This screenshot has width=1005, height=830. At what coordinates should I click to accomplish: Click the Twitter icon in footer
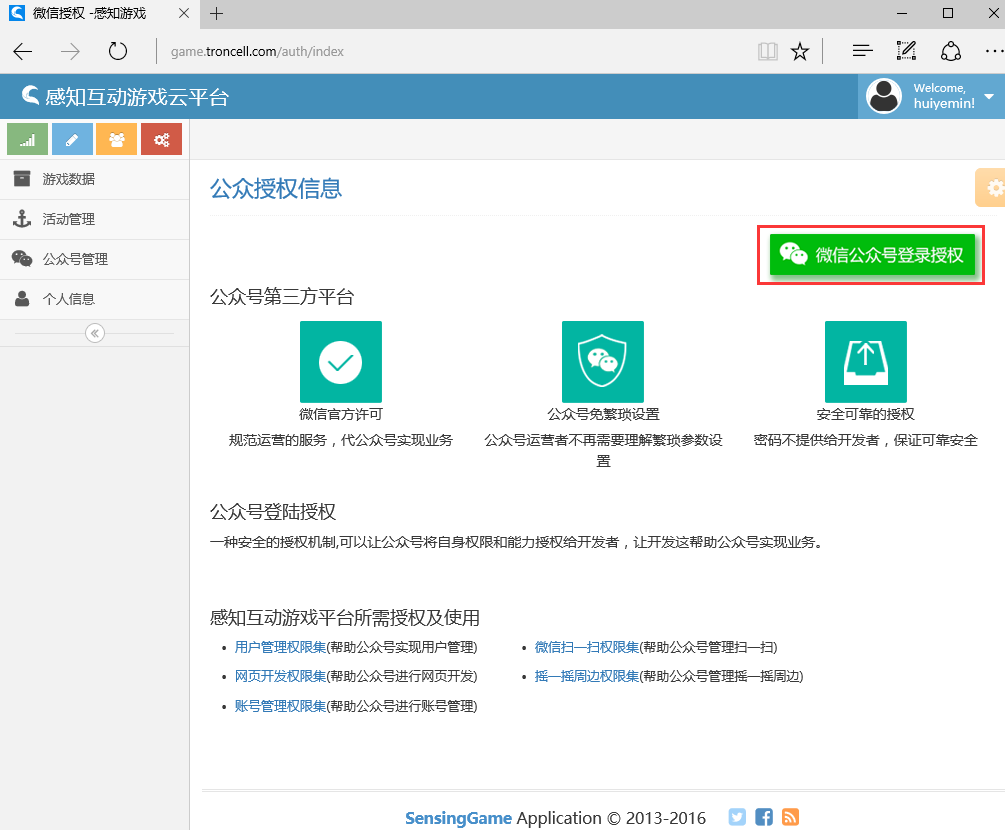(737, 817)
